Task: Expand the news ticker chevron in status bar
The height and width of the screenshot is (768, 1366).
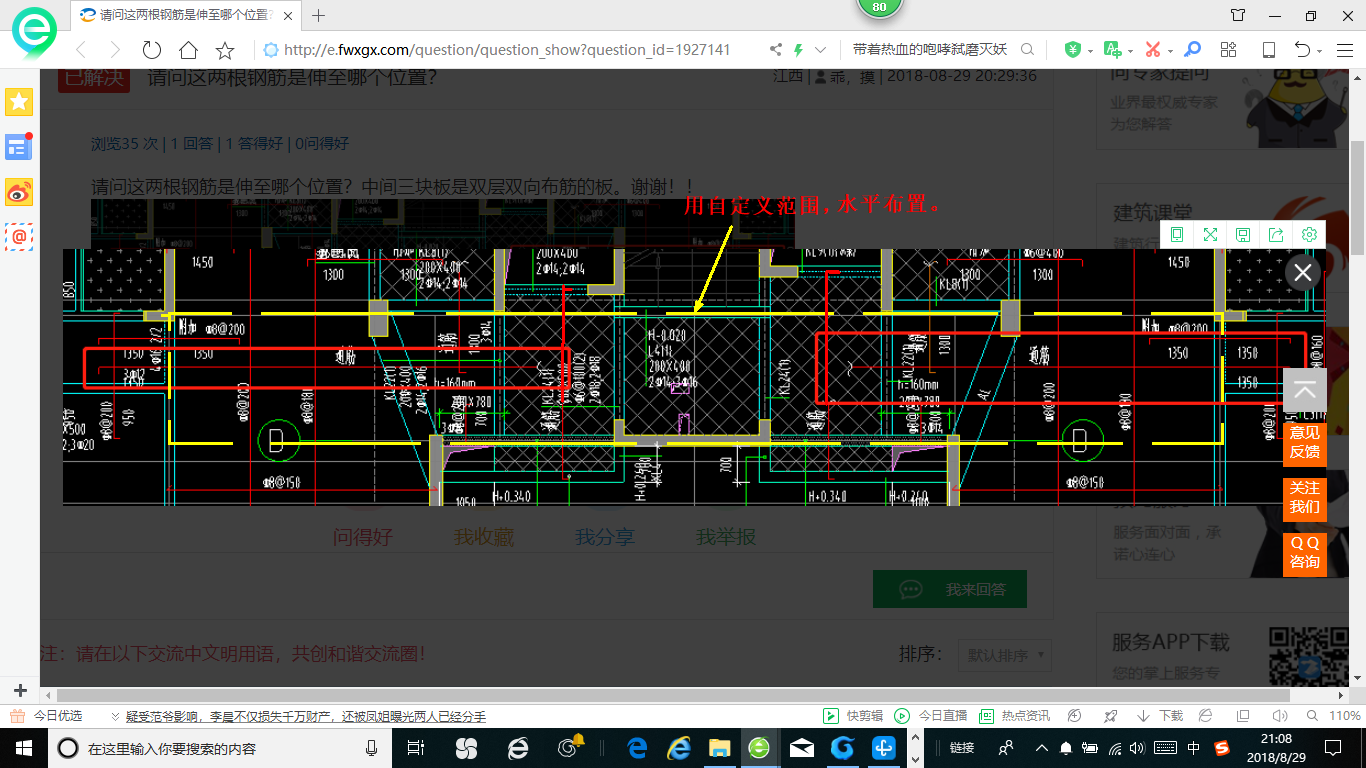Action: [x=115, y=716]
